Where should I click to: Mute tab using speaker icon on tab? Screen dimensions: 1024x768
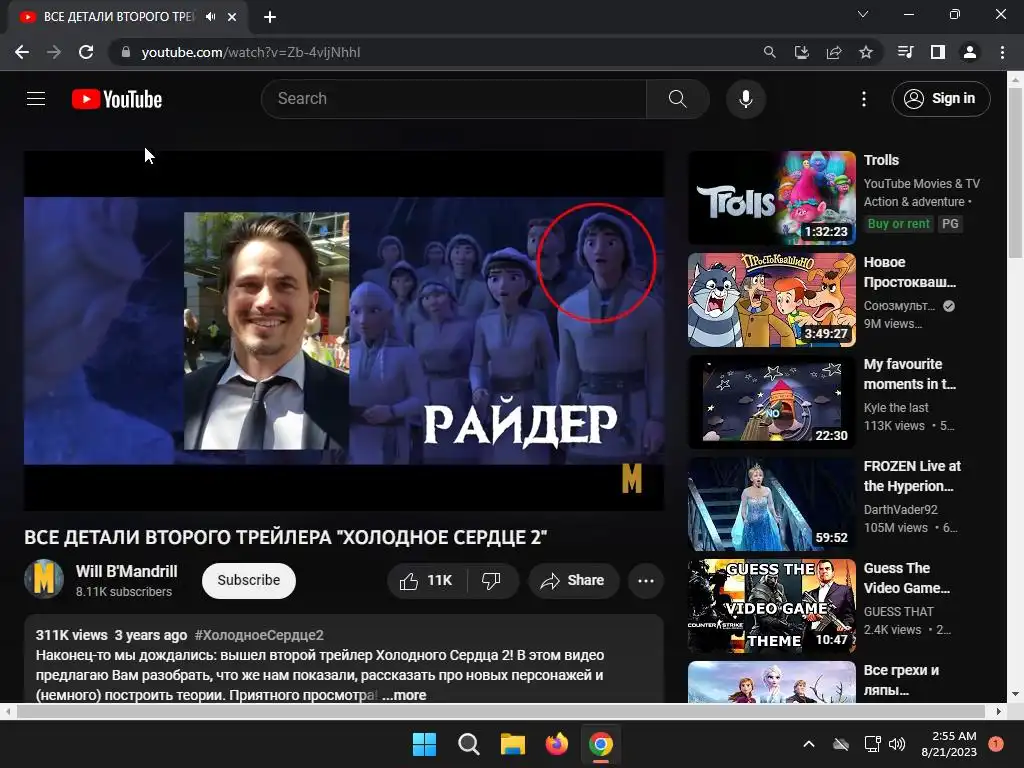pos(210,17)
